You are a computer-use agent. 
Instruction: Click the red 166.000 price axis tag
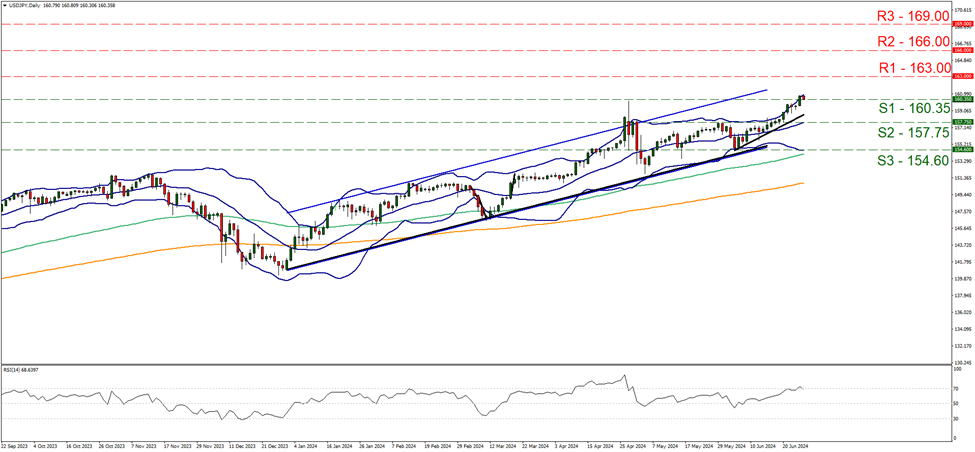963,50
